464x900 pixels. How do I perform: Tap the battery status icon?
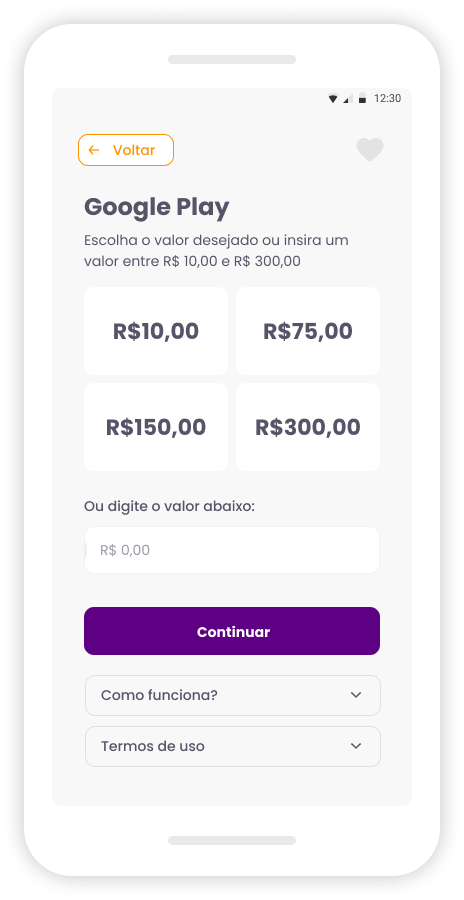coord(362,99)
